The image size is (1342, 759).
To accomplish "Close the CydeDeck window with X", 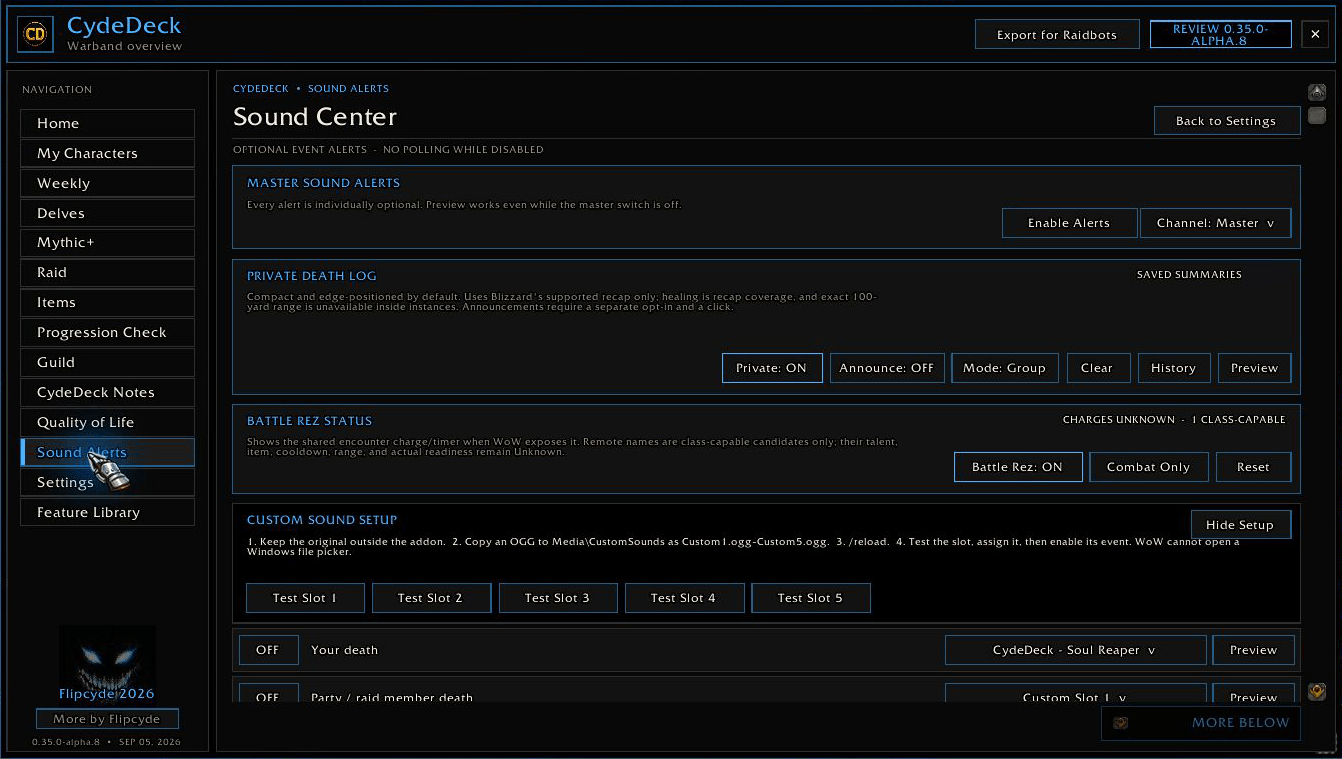I will (x=1316, y=34).
